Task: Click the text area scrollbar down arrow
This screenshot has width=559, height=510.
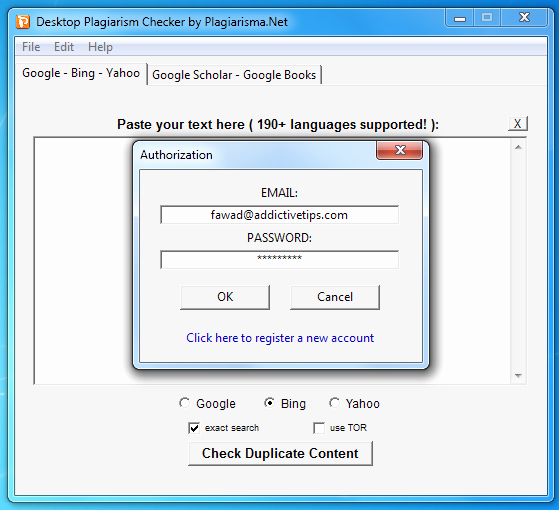Action: (x=518, y=376)
